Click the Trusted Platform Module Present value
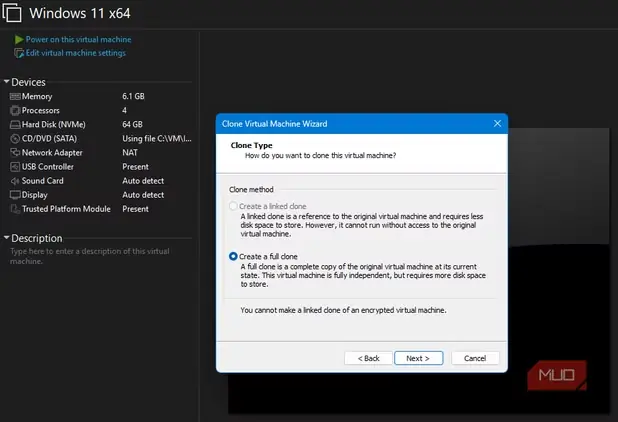The height and width of the screenshot is (422, 618). tap(136, 209)
